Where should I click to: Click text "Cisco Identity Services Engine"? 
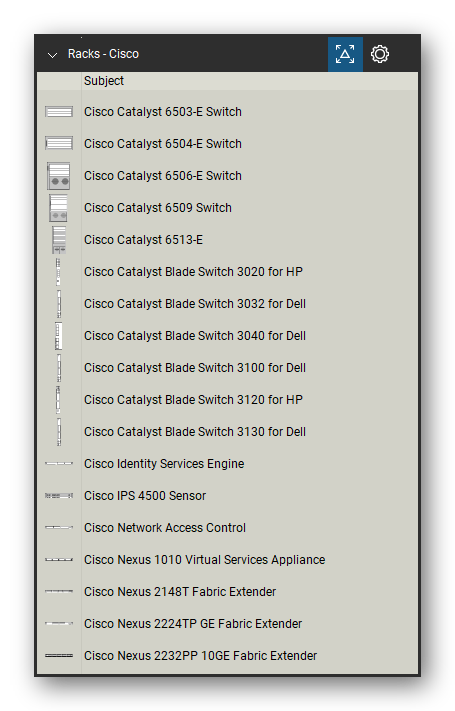pos(164,464)
